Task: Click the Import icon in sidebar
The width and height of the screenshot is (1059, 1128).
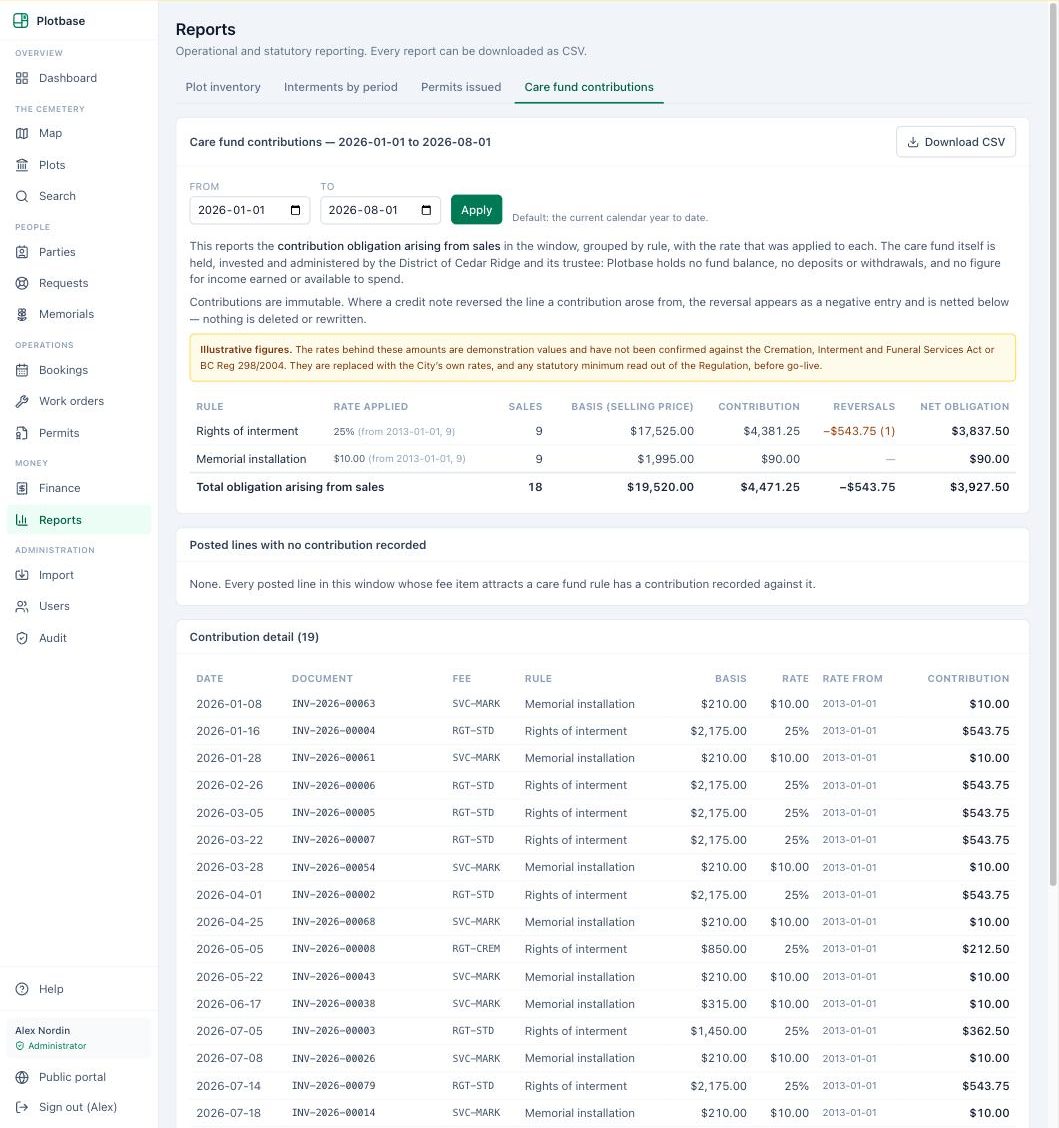Action: pyautogui.click(x=22, y=575)
